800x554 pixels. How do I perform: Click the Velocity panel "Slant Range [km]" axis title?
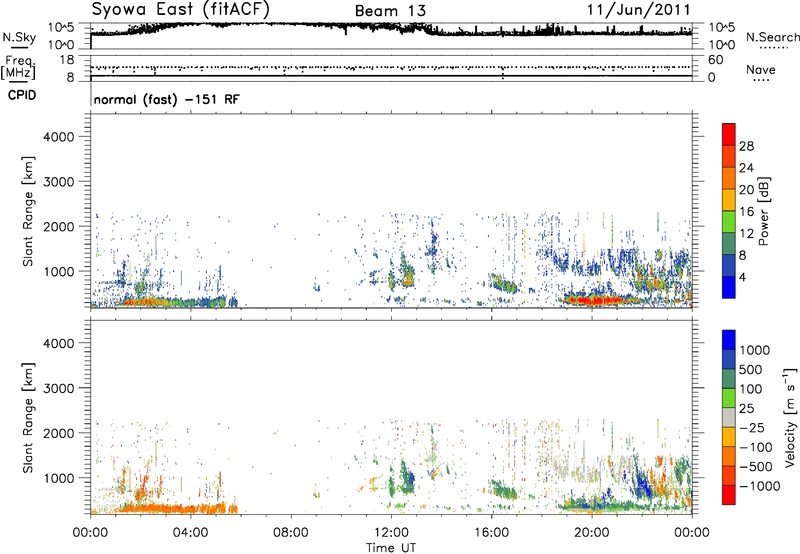click(28, 418)
